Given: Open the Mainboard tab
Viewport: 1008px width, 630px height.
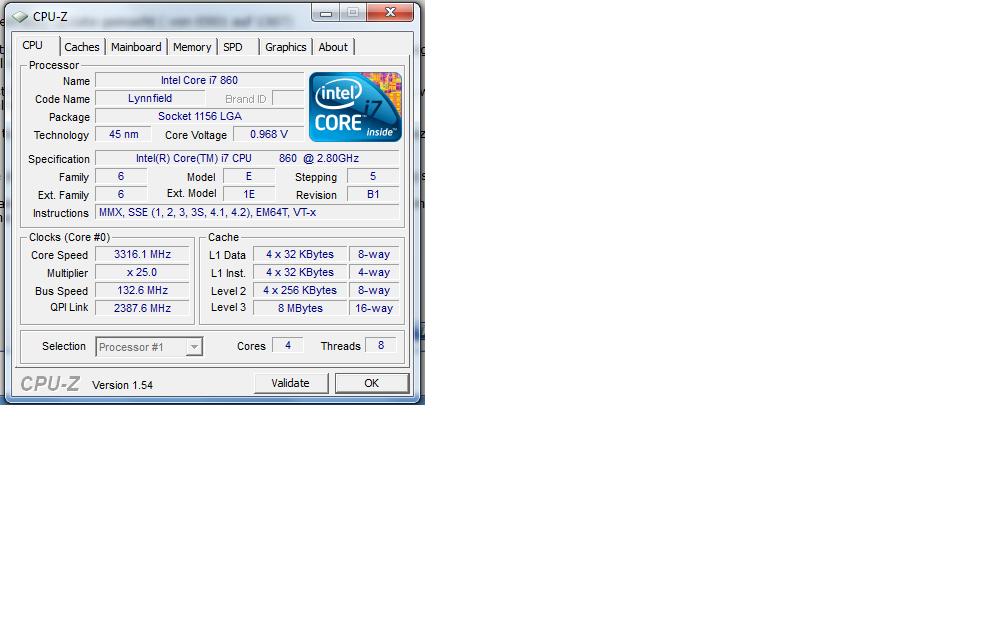Looking at the screenshot, I should click(136, 47).
